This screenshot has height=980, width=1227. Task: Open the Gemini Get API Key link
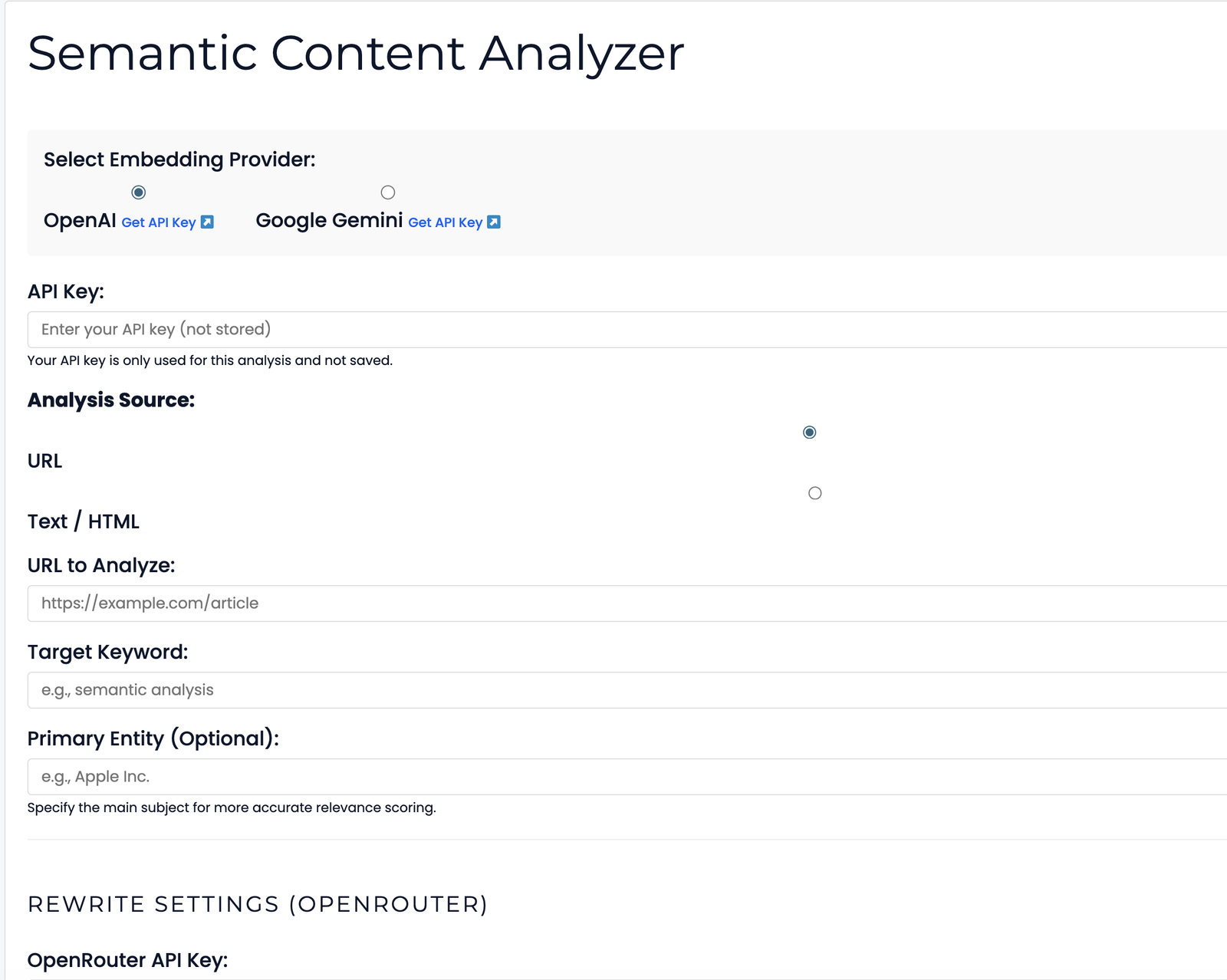[446, 222]
